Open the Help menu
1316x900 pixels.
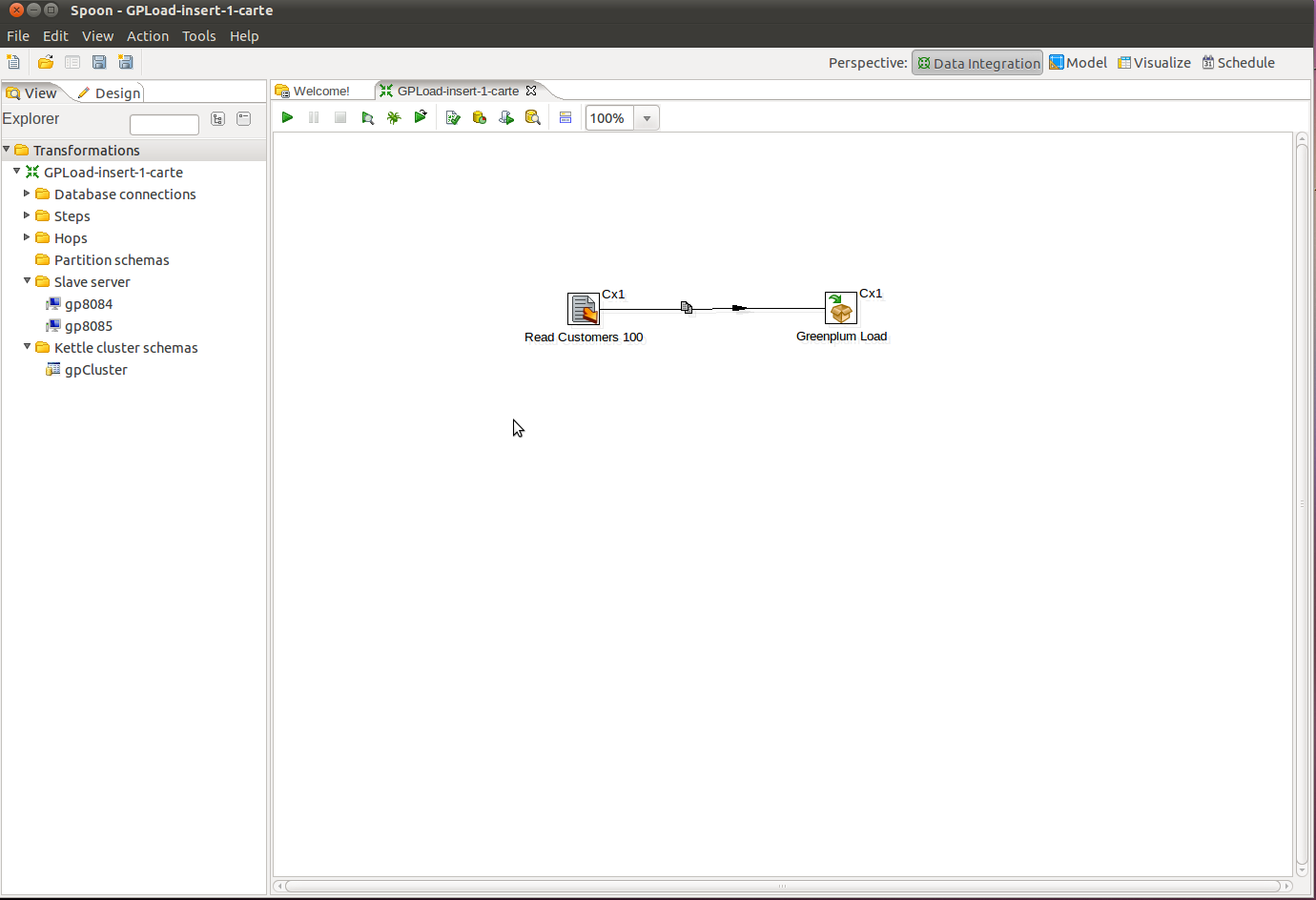click(244, 36)
